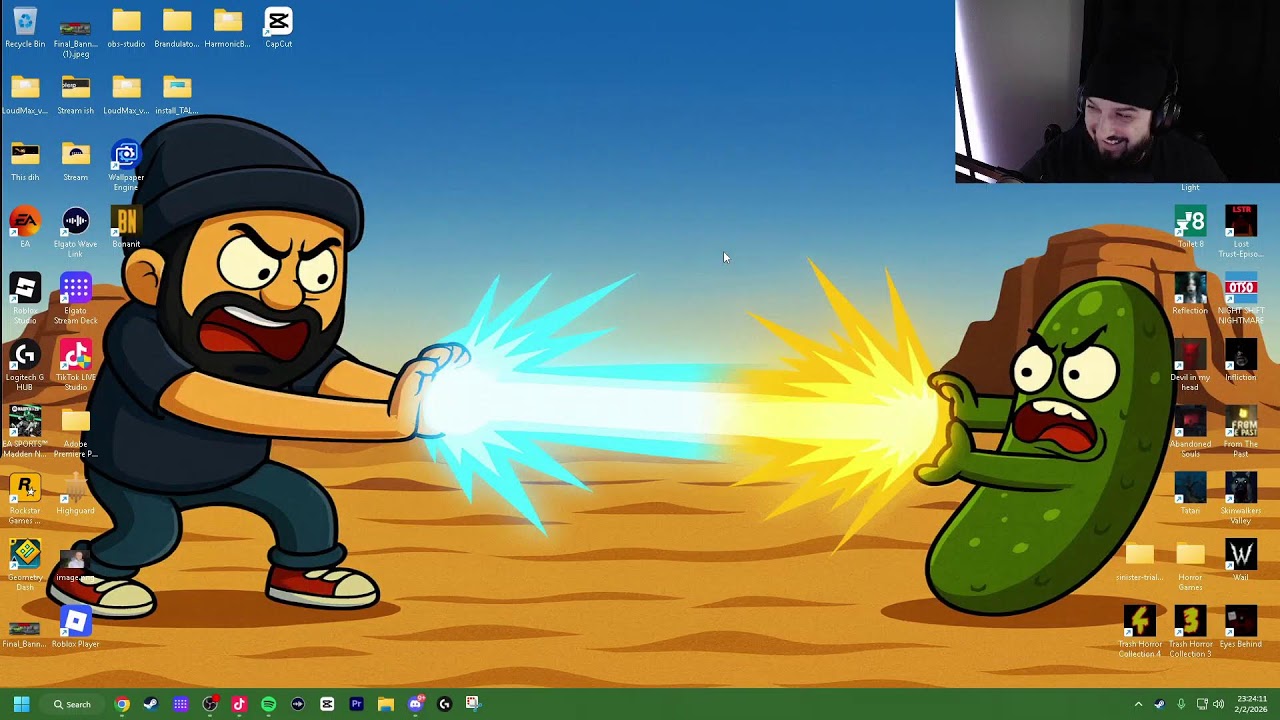Launch From The Past shortcut
The height and width of the screenshot is (720, 1280).
(x=1241, y=432)
